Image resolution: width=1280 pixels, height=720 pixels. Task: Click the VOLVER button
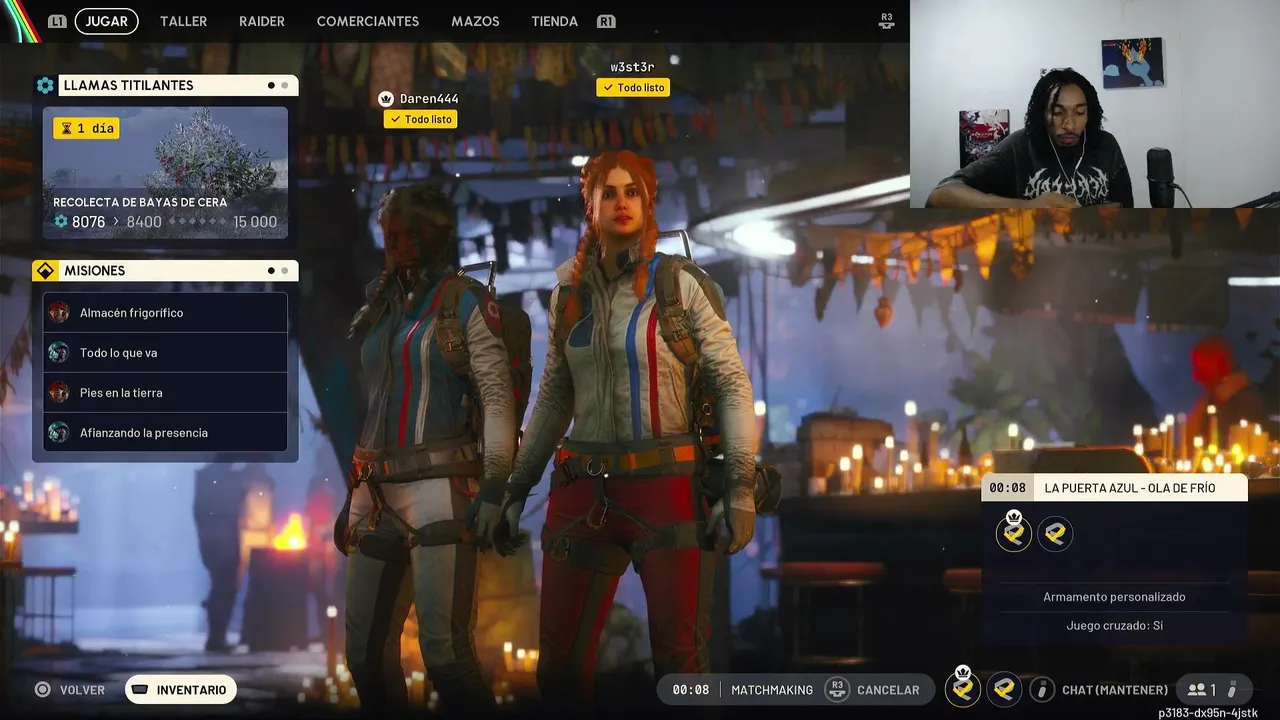coord(82,690)
